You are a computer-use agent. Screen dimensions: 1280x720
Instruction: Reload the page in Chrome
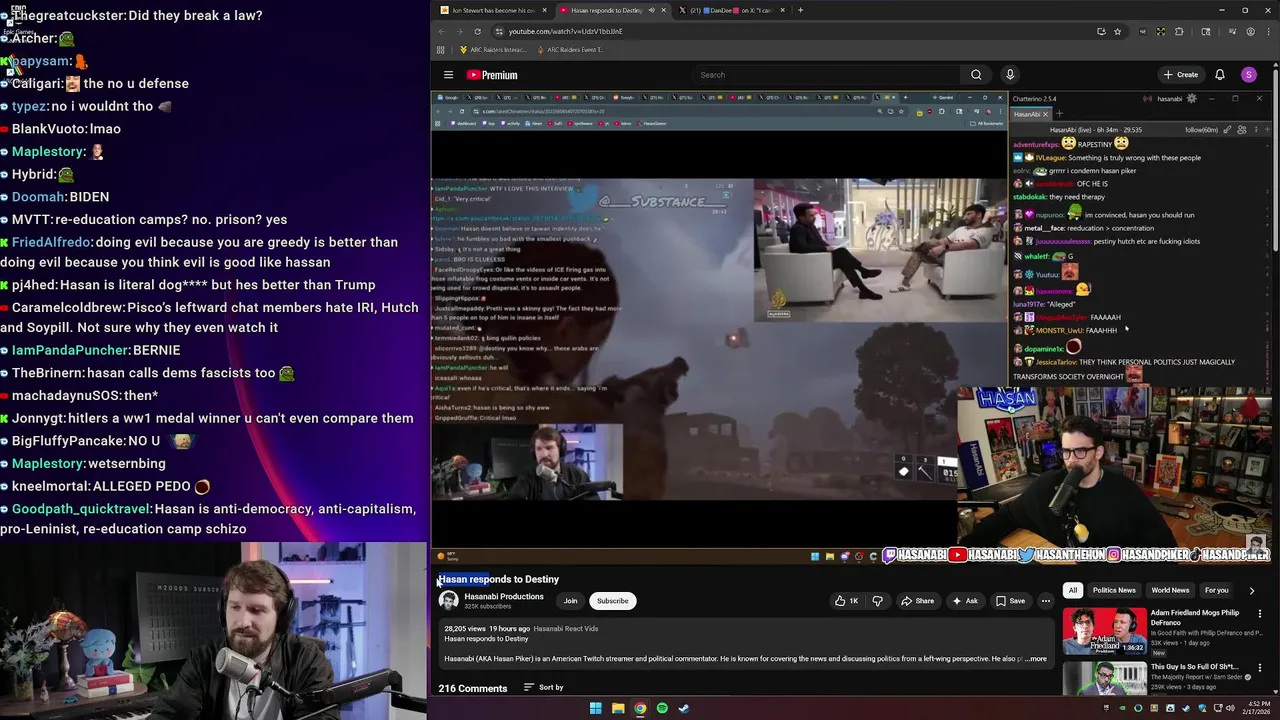pos(477,31)
